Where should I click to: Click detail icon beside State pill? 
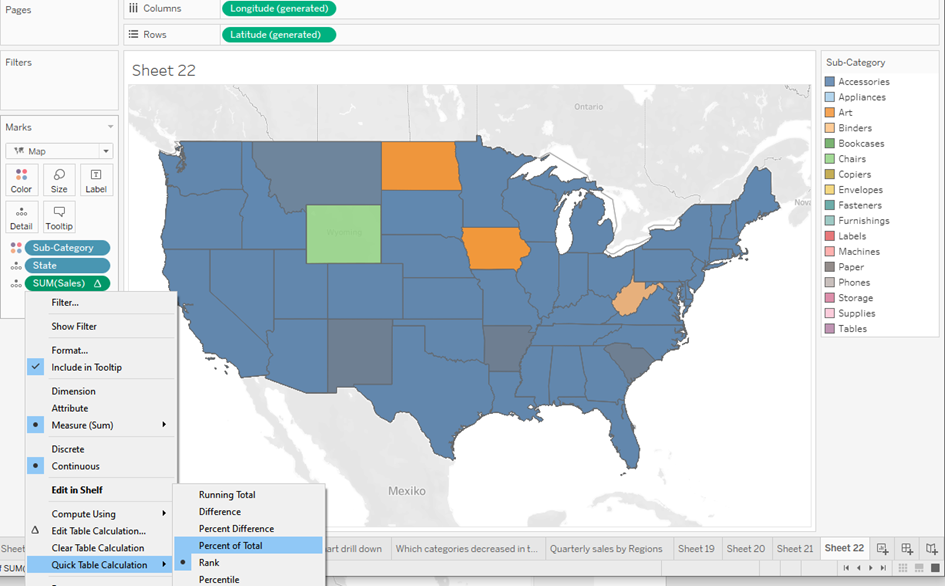[16, 266]
